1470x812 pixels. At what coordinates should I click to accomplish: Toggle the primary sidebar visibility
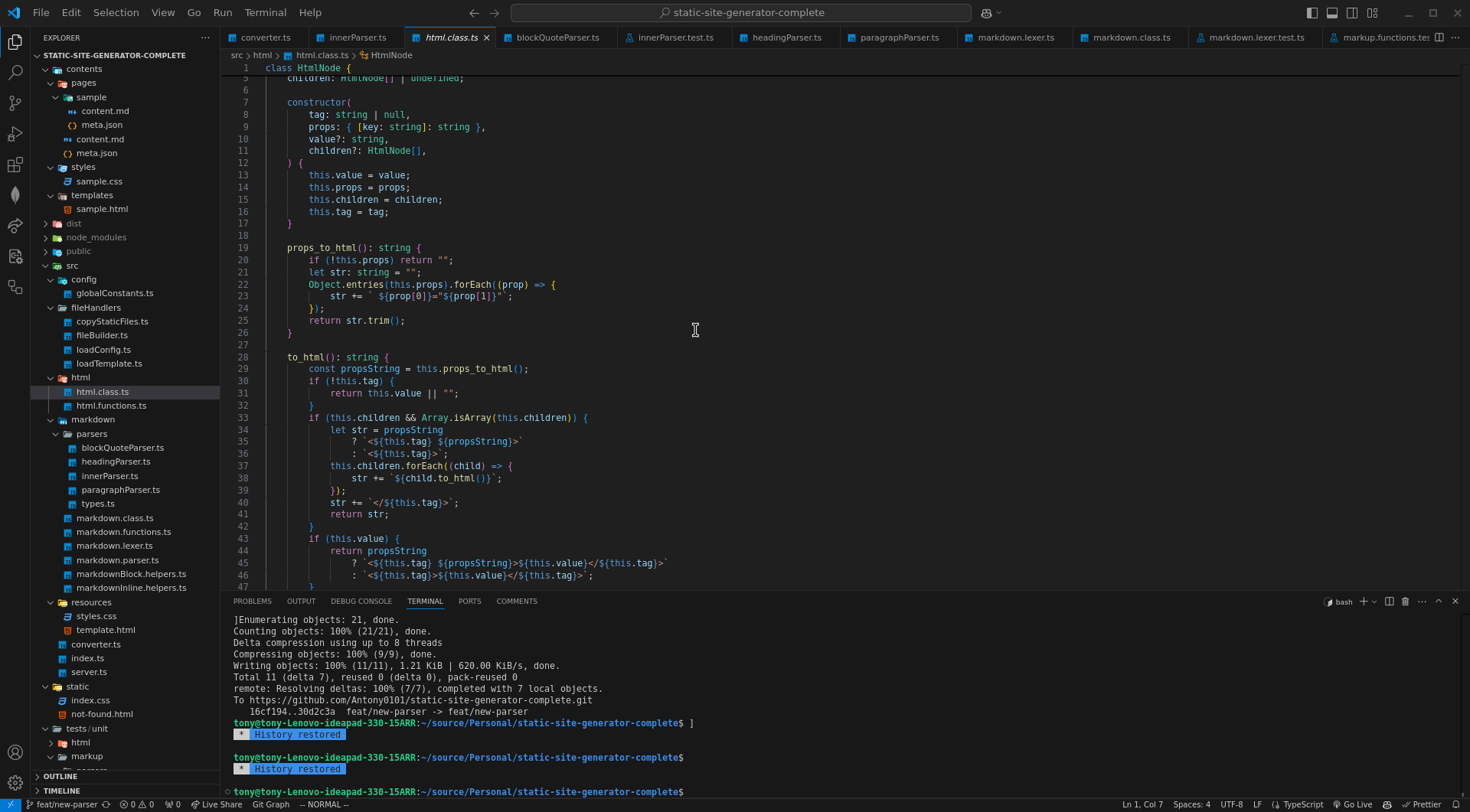(x=1312, y=13)
